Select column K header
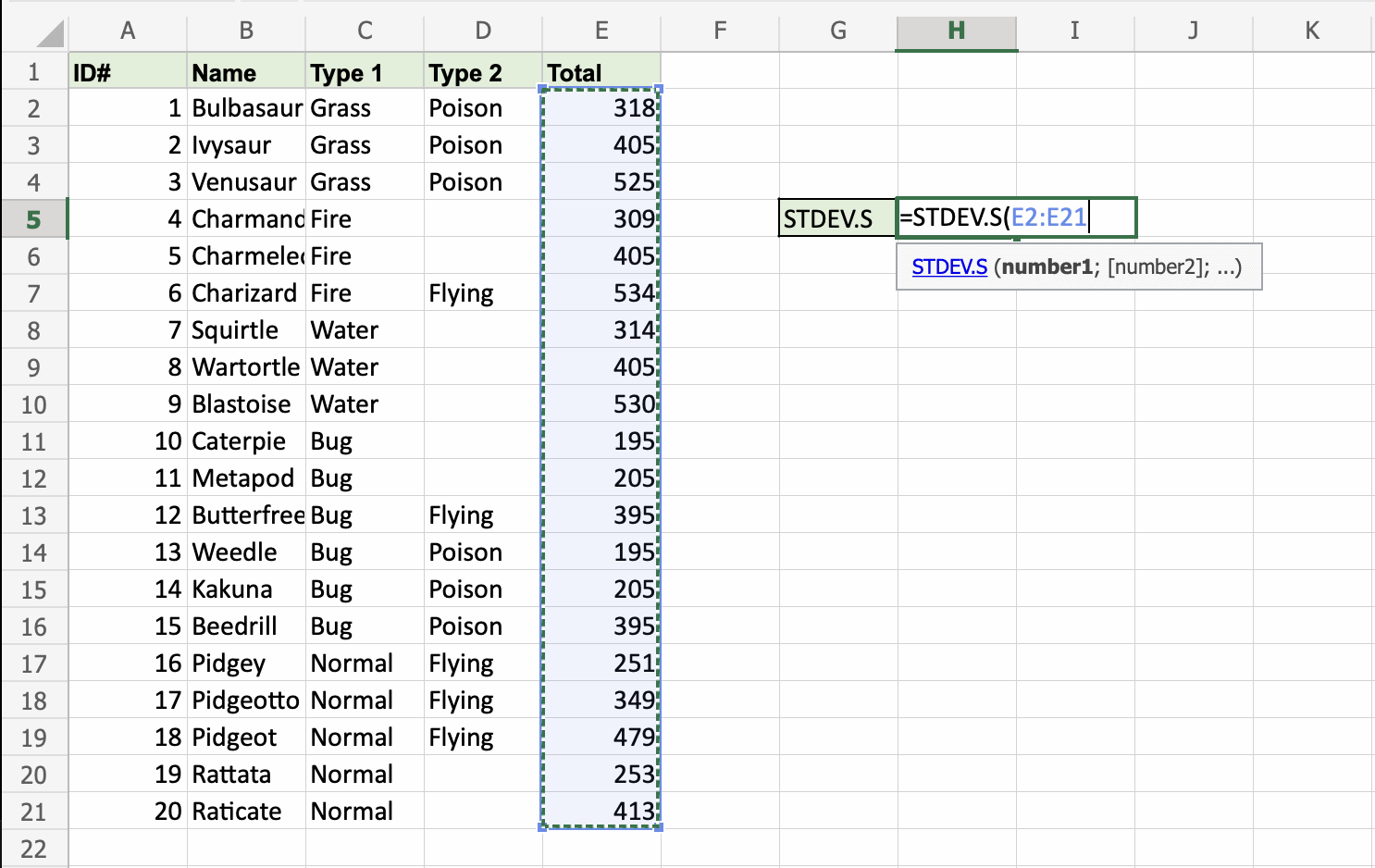This screenshot has height=868, width=1375. (1312, 31)
